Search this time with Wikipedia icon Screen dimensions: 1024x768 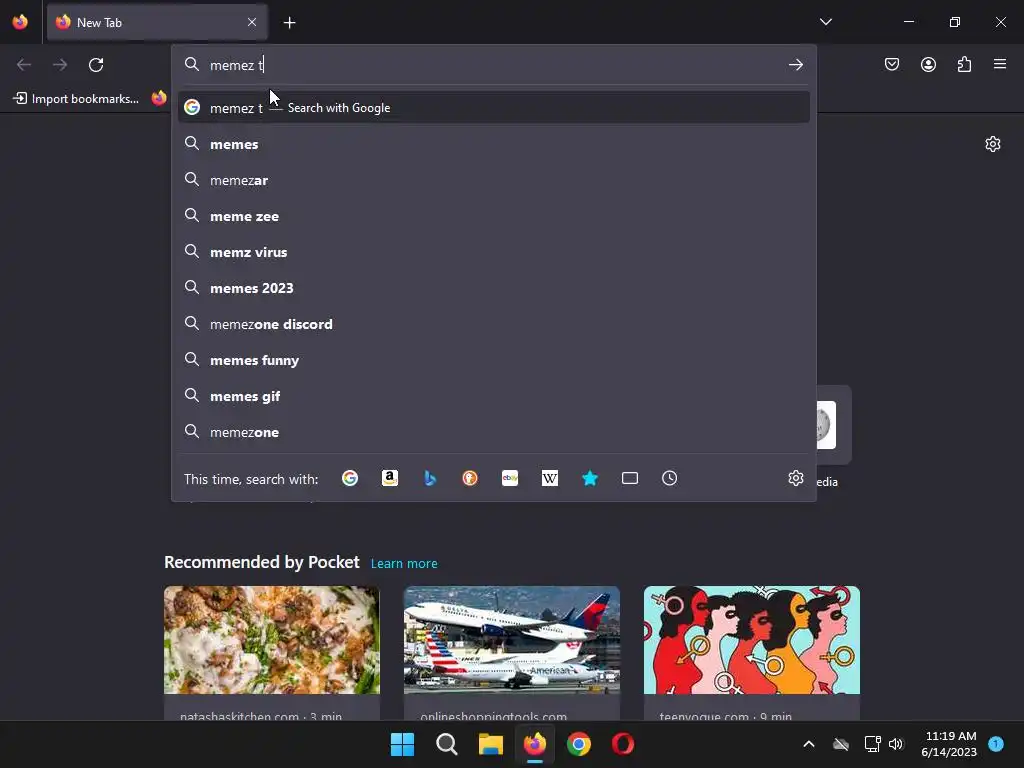[550, 478]
